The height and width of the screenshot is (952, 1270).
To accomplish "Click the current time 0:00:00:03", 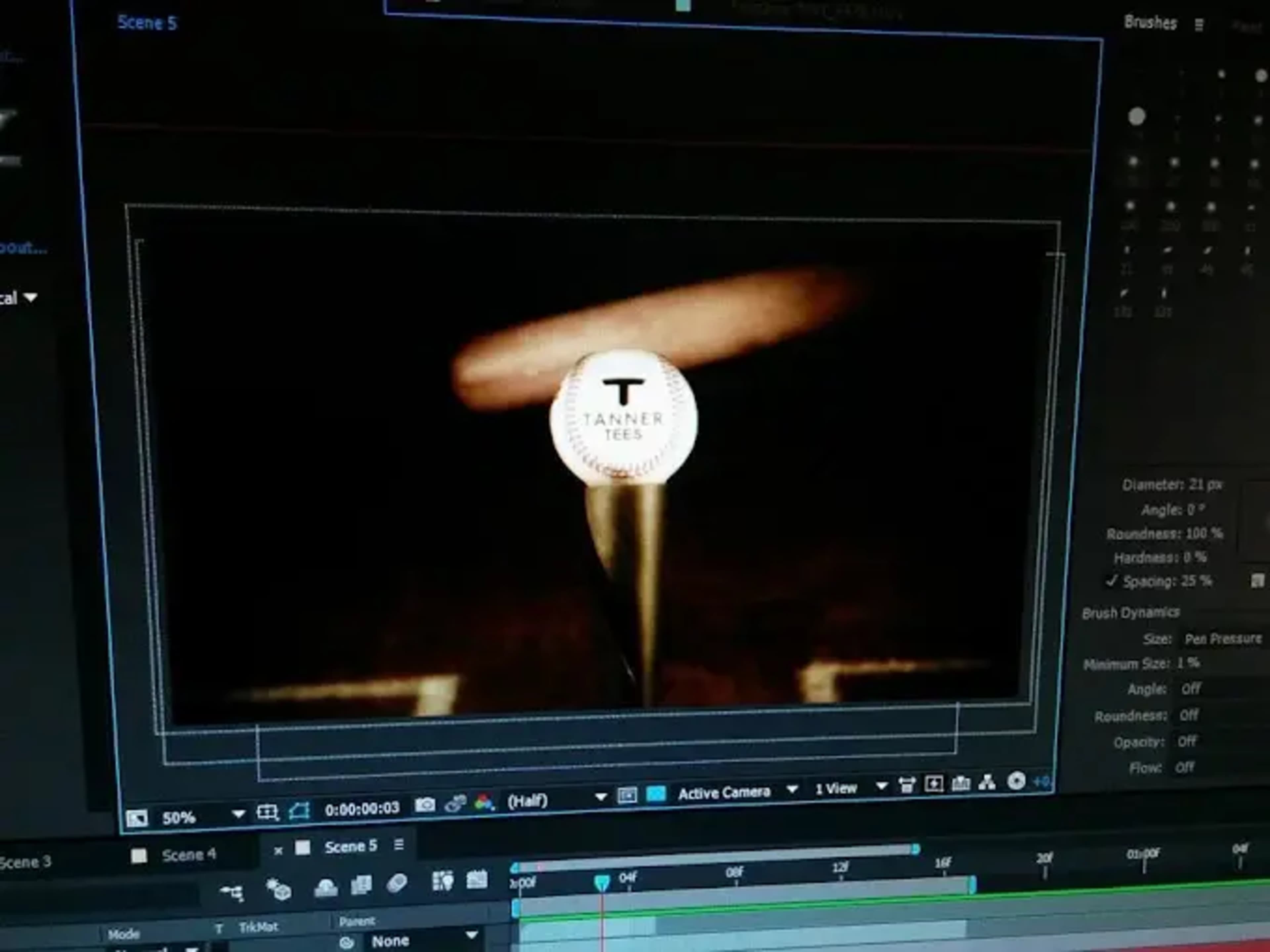I will [x=362, y=809].
